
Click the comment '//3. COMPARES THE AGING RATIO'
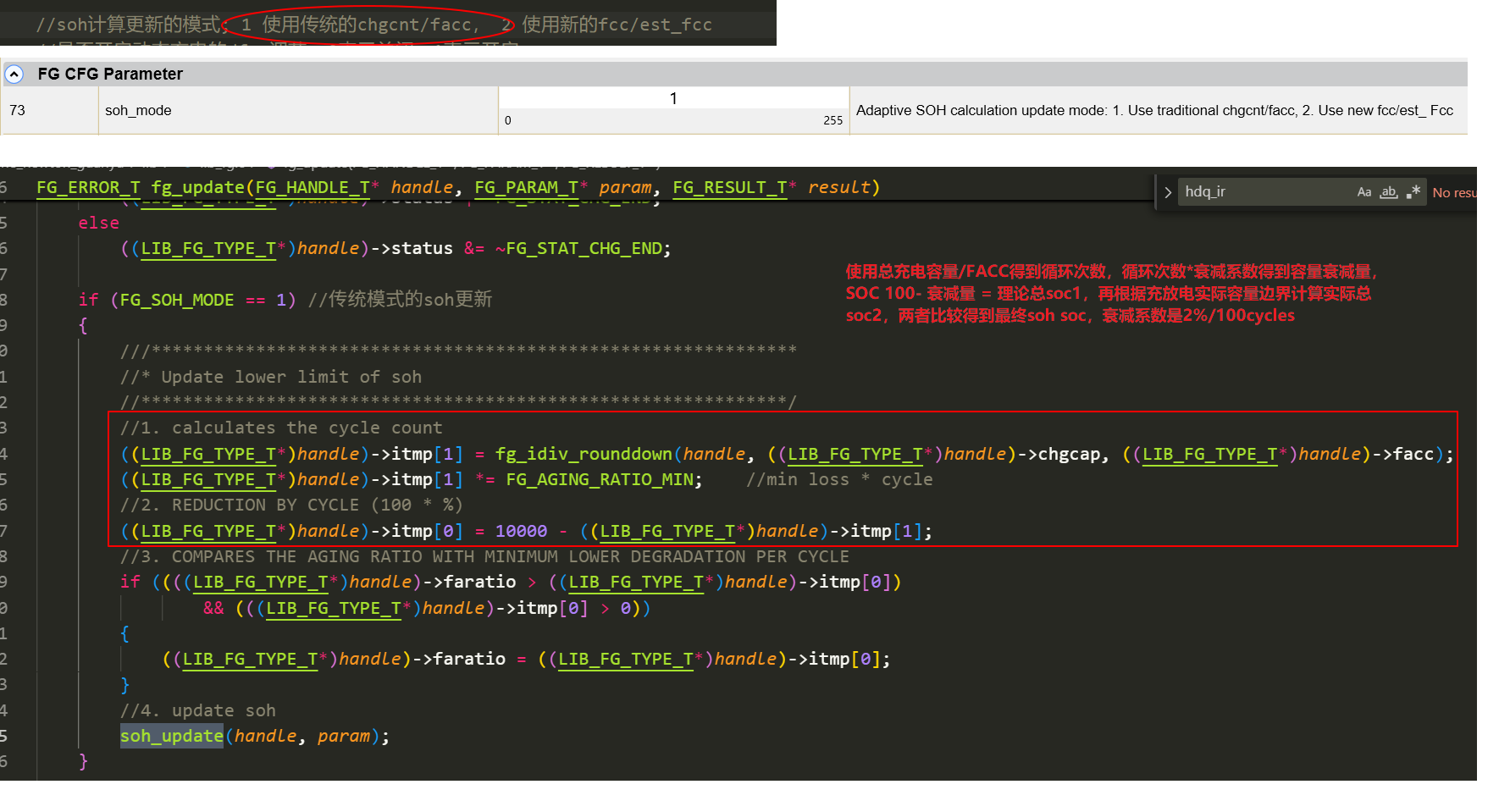pyautogui.click(x=484, y=556)
